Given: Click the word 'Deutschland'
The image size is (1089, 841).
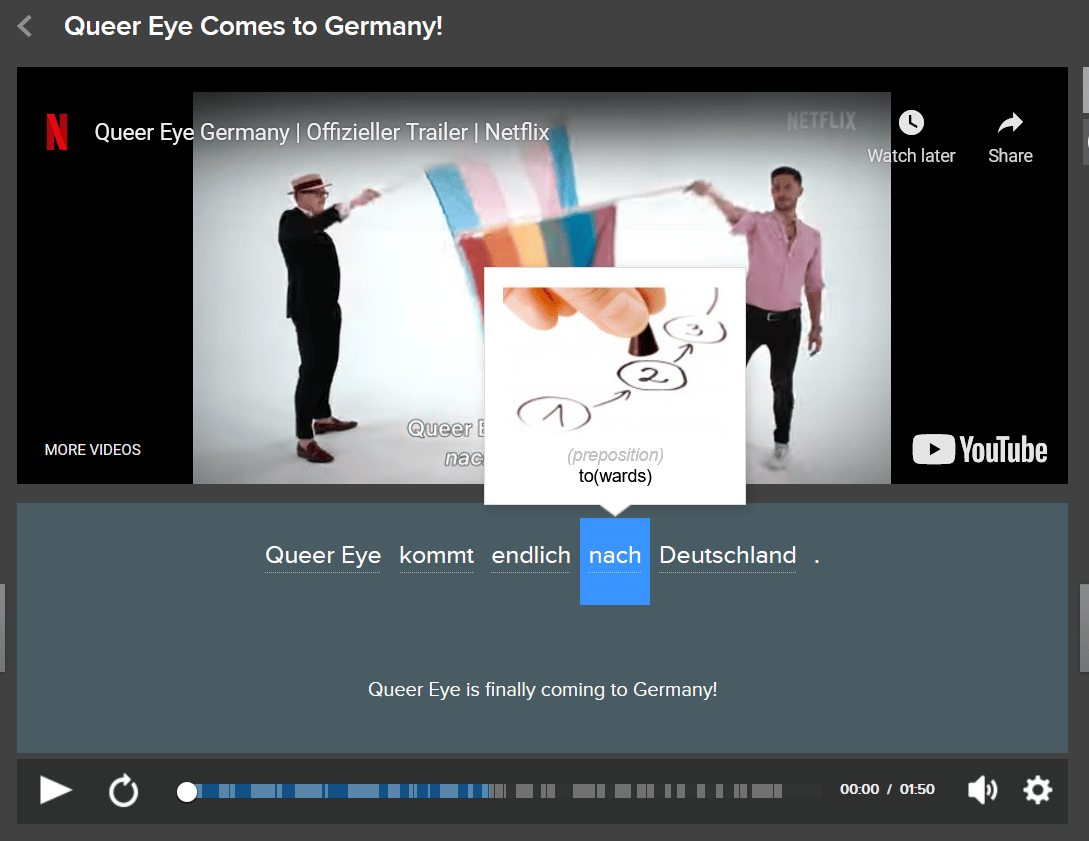Looking at the screenshot, I should pos(727,555).
